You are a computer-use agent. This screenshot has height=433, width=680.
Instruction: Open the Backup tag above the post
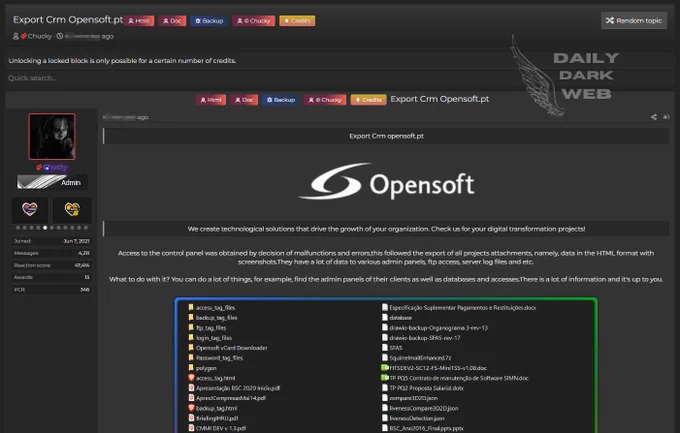281,100
